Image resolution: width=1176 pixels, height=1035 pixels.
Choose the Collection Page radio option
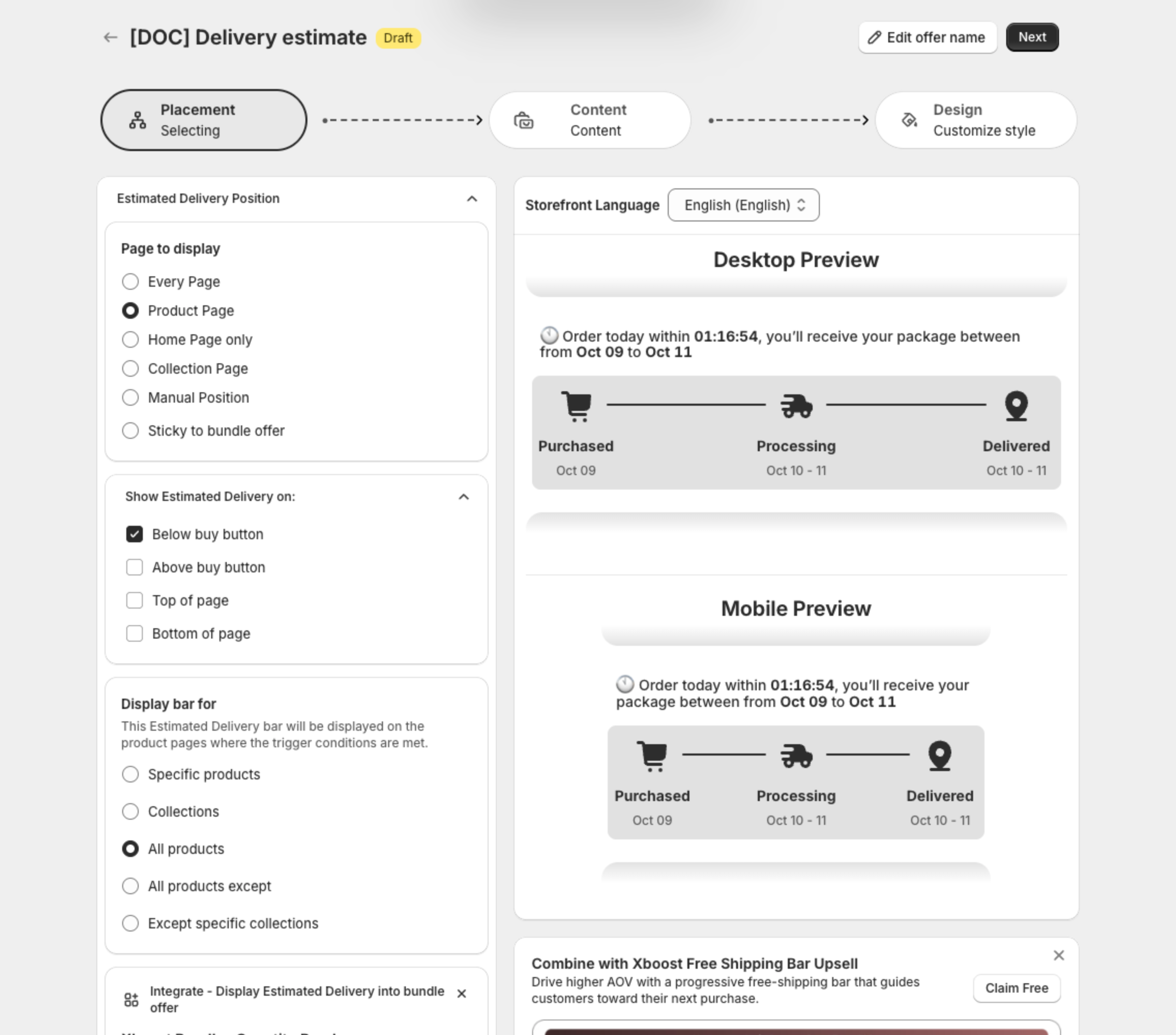130,368
